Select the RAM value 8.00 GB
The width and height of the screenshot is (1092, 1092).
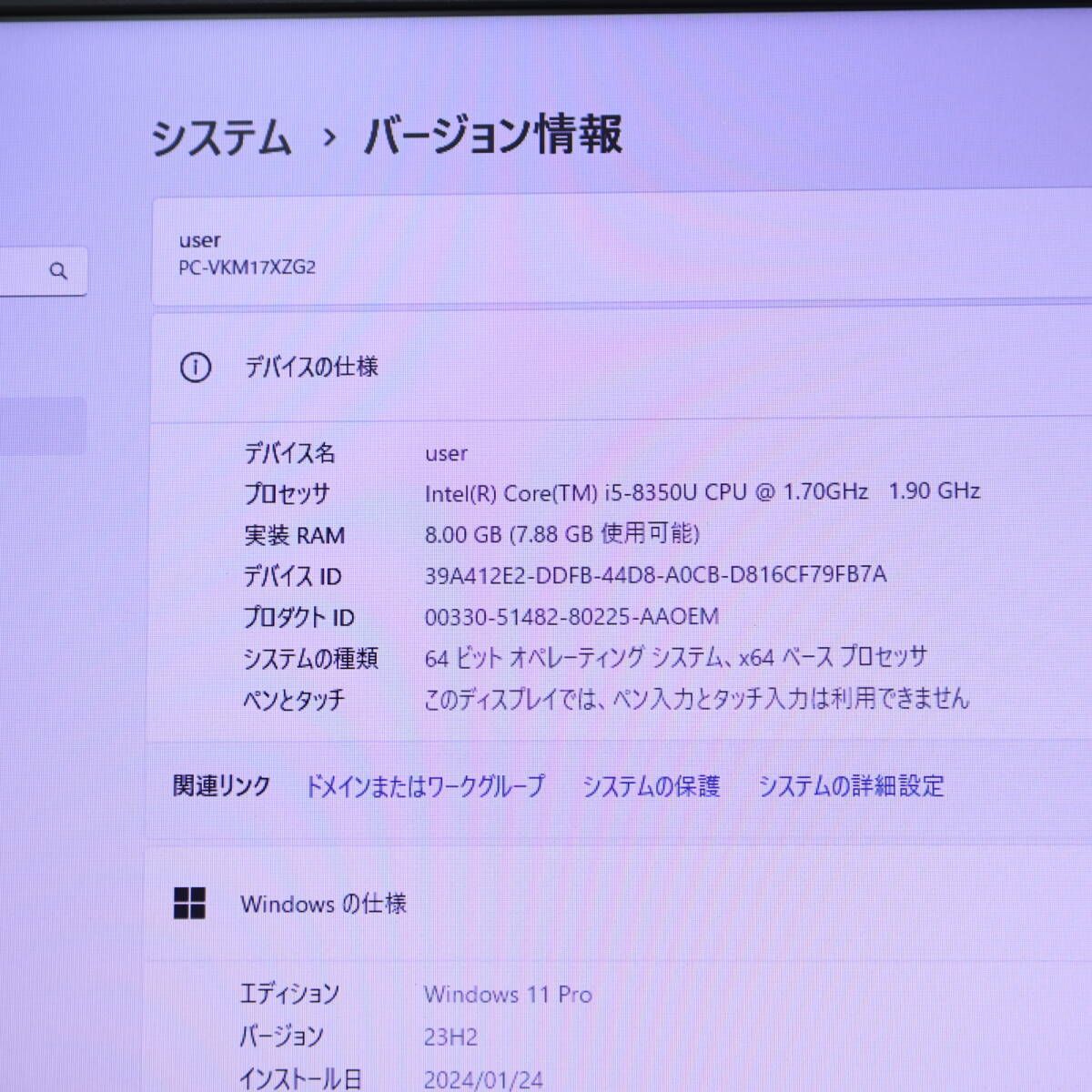point(561,534)
